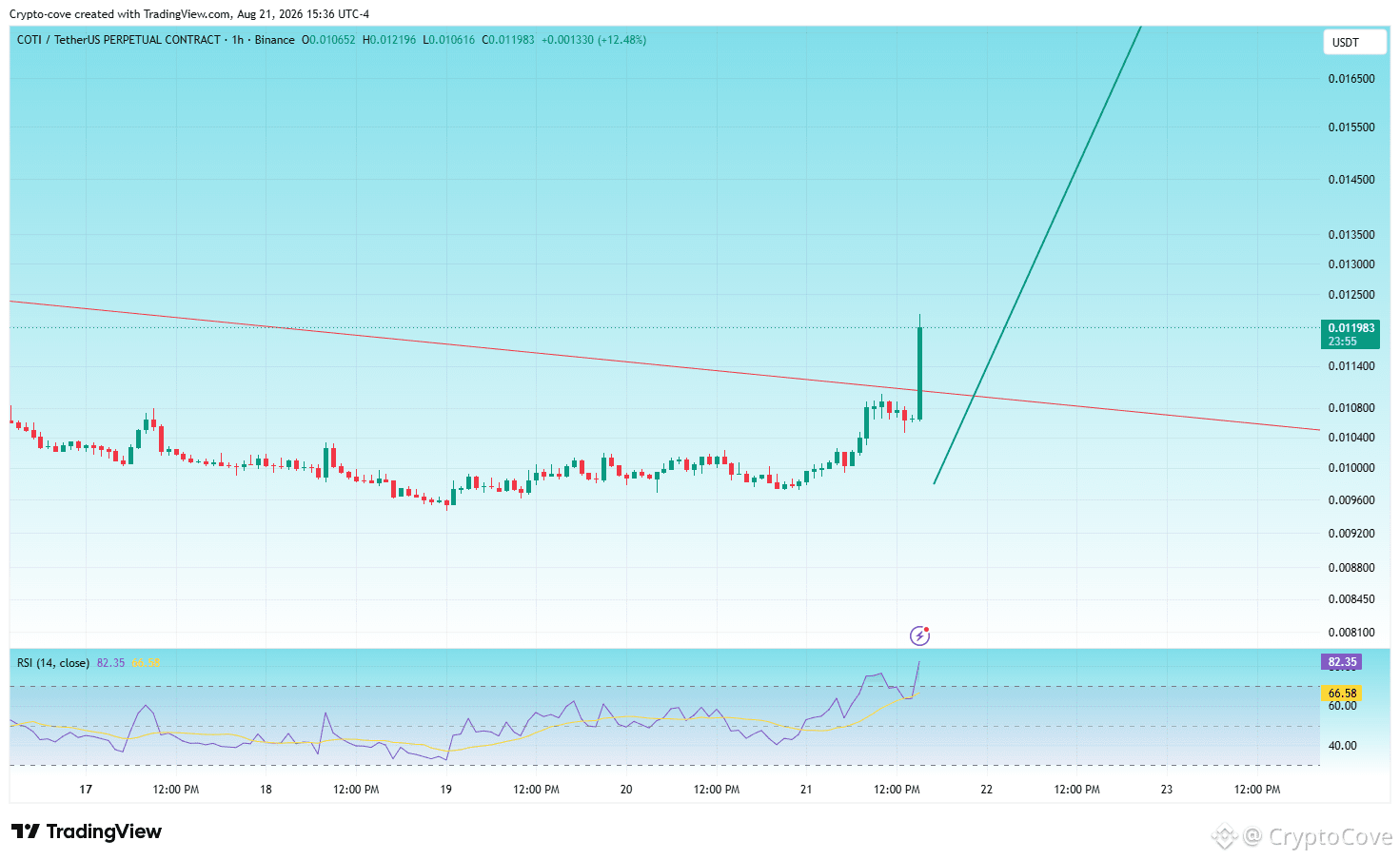Click the 0.008450 price scale label
The width and height of the screenshot is (1400, 860).
(1351, 599)
